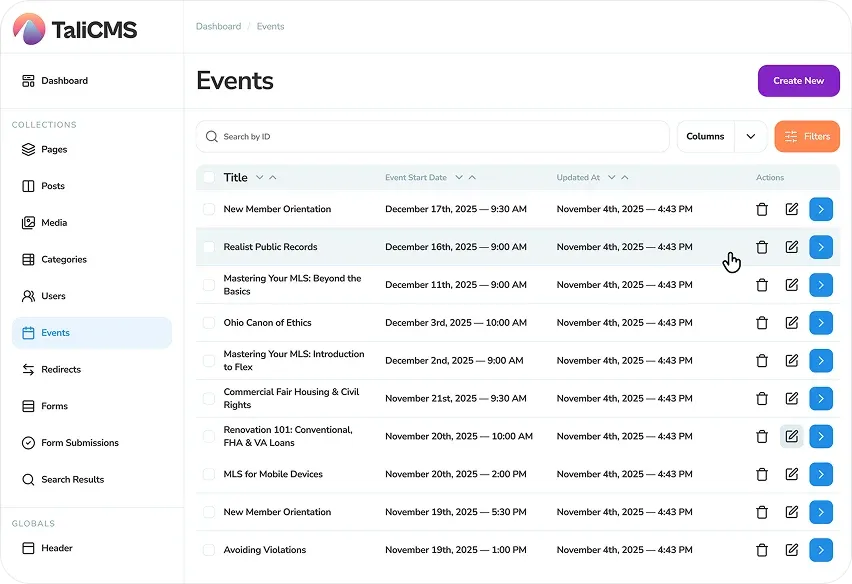Image resolution: width=852 pixels, height=584 pixels.
Task: Open the Users collection
Action: 92,296
